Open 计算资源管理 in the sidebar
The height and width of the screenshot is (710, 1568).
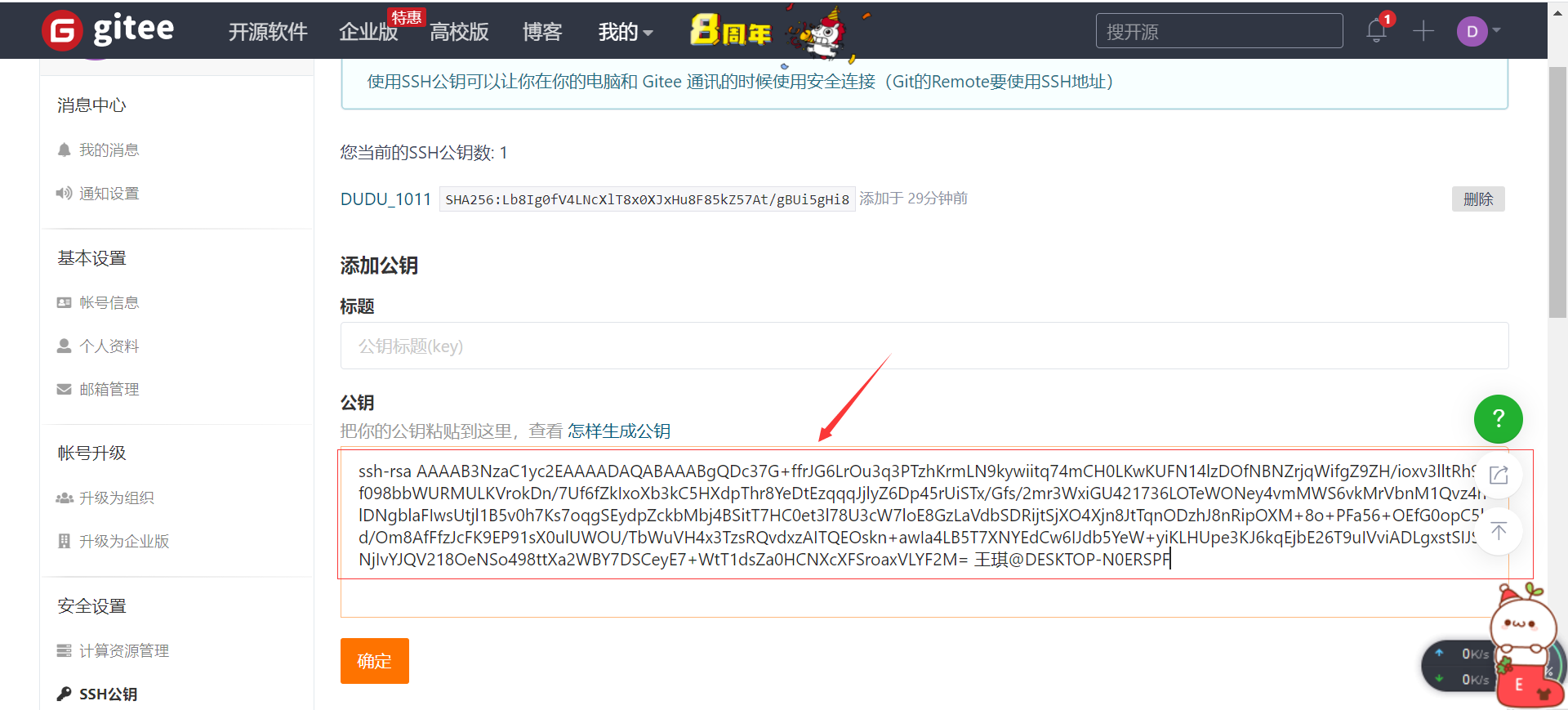124,650
